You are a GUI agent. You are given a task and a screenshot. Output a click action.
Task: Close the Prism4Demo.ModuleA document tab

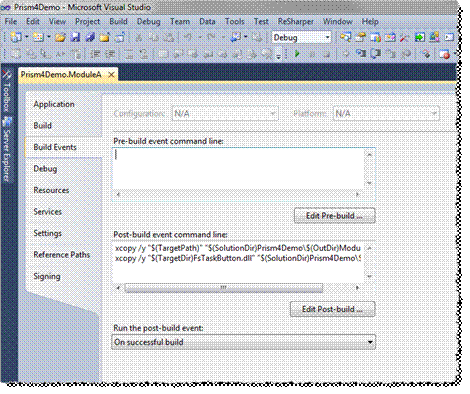111,74
